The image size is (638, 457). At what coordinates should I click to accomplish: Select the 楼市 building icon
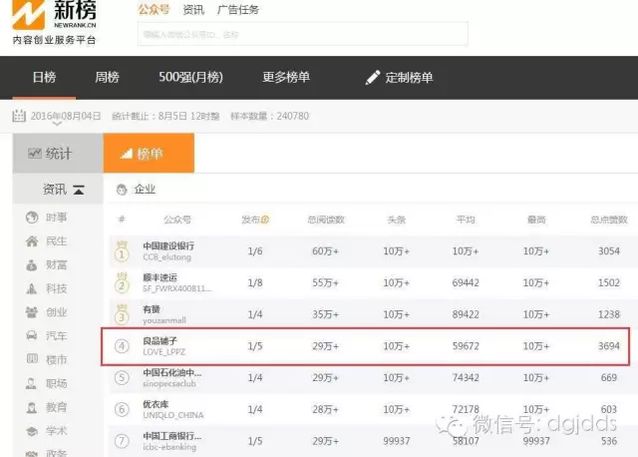(x=32, y=359)
